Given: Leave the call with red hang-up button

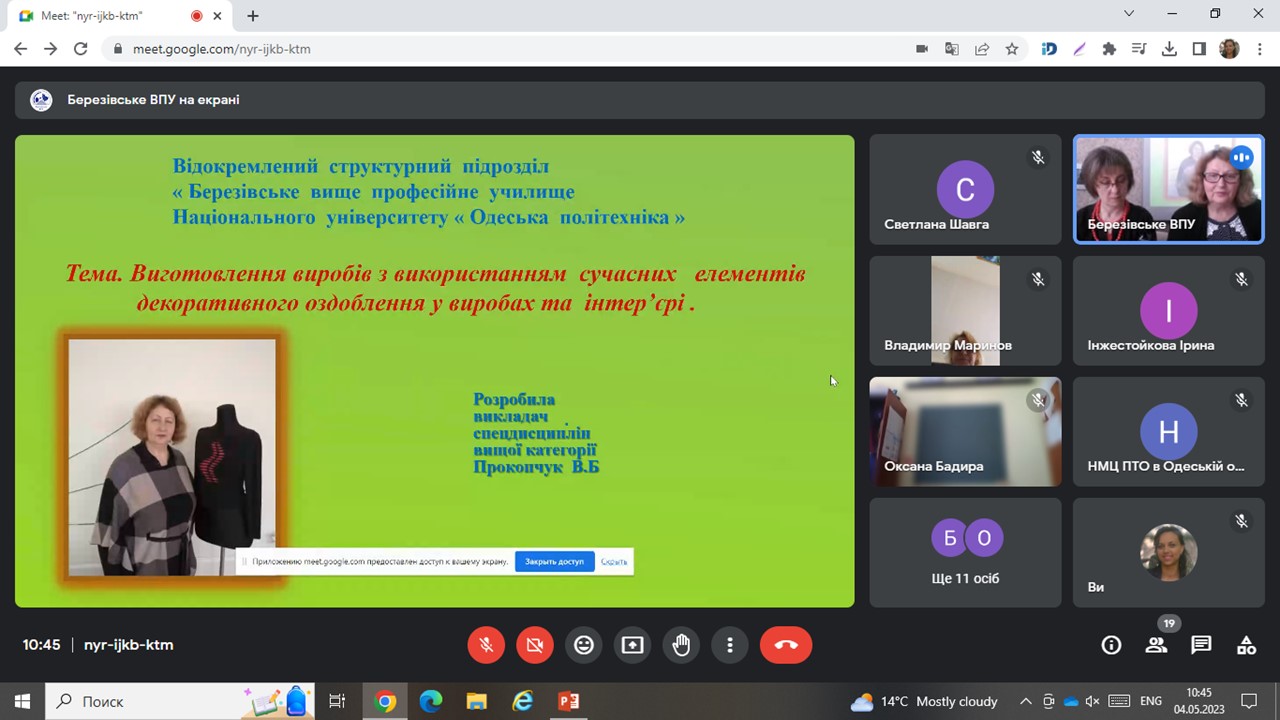Looking at the screenshot, I should (x=785, y=645).
